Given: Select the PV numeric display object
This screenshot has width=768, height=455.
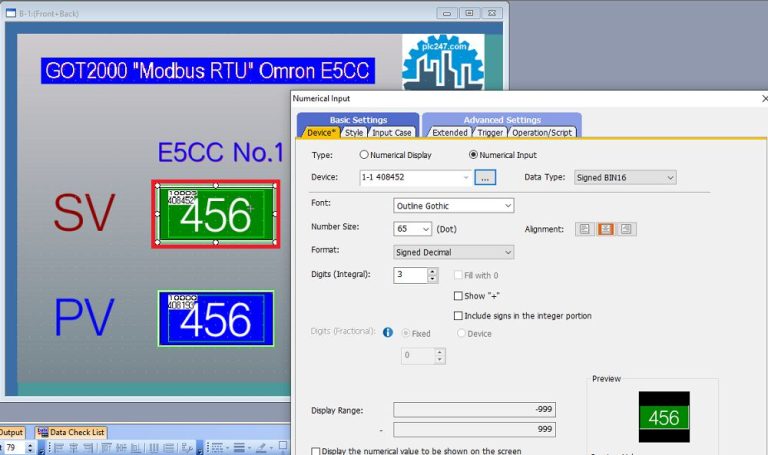Looking at the screenshot, I should [216, 318].
